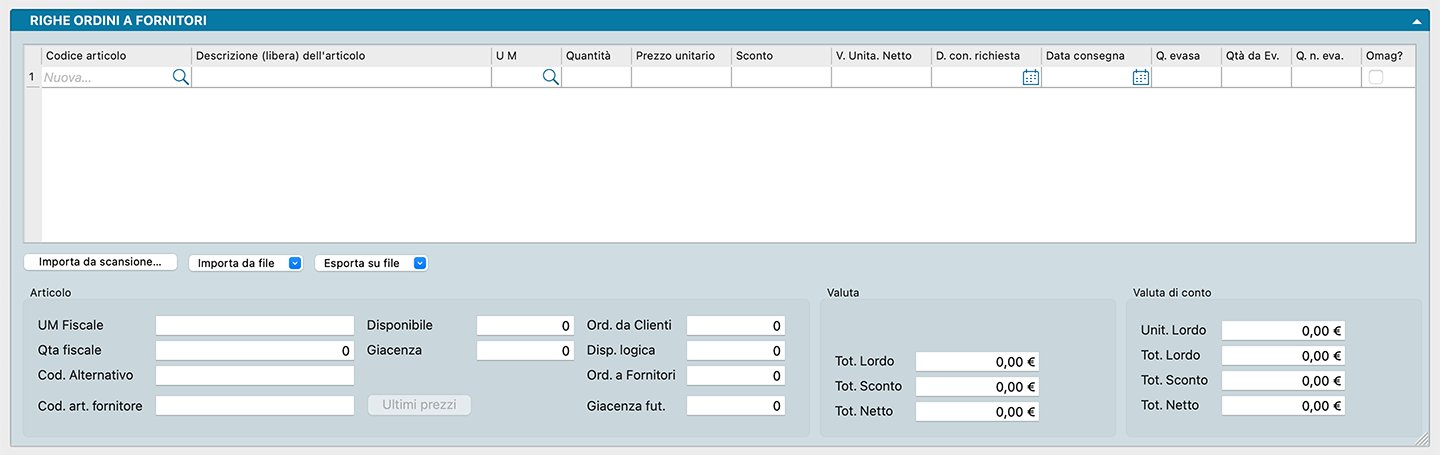This screenshot has height=455, width=1440.
Task: Click the Prezzo unitario column header
Action: (x=680, y=56)
